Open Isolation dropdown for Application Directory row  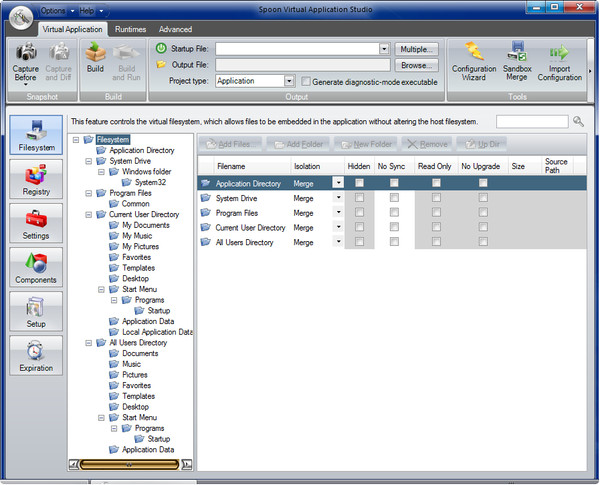(338, 183)
